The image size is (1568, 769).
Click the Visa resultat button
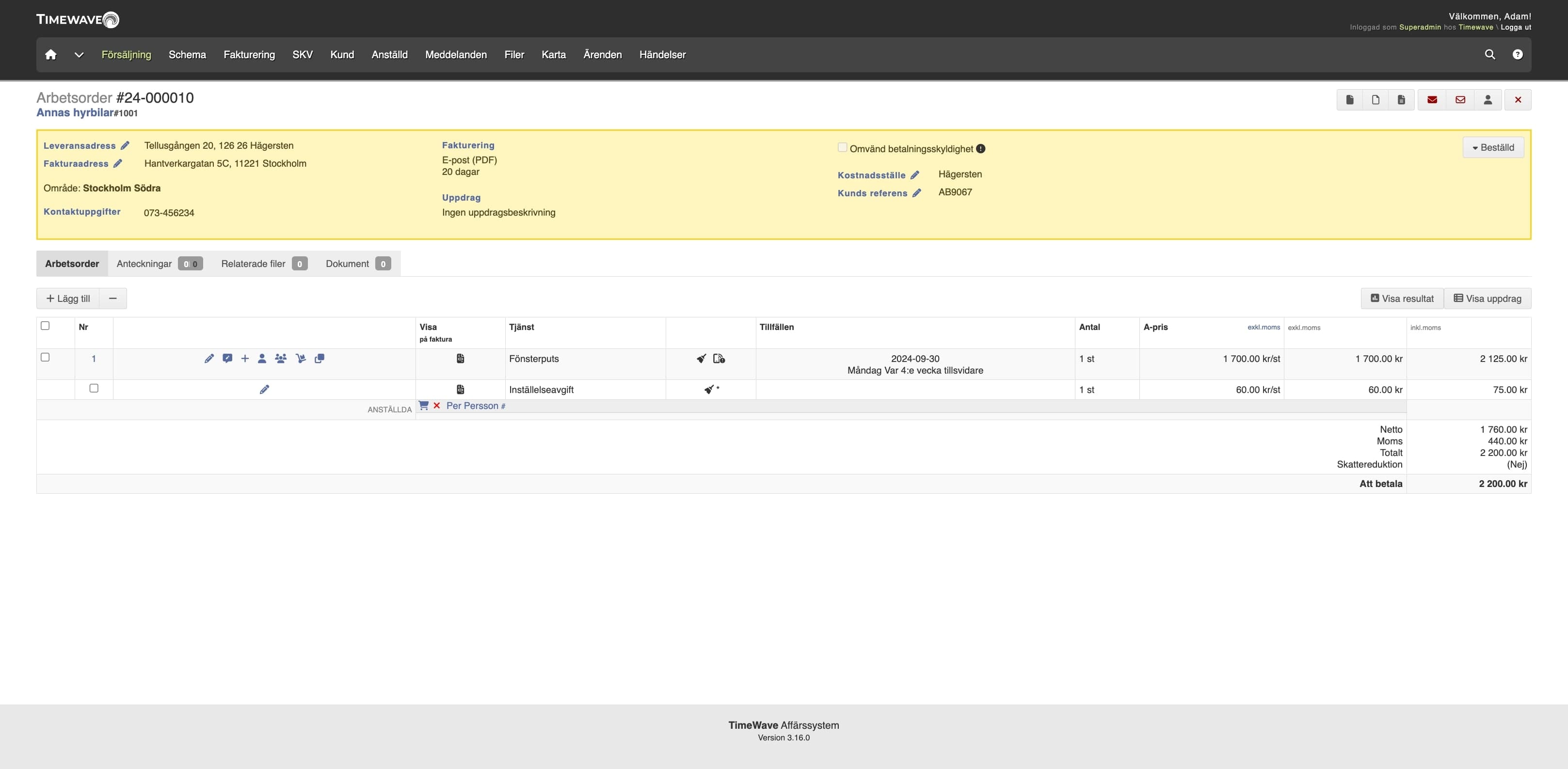pyautogui.click(x=1402, y=298)
